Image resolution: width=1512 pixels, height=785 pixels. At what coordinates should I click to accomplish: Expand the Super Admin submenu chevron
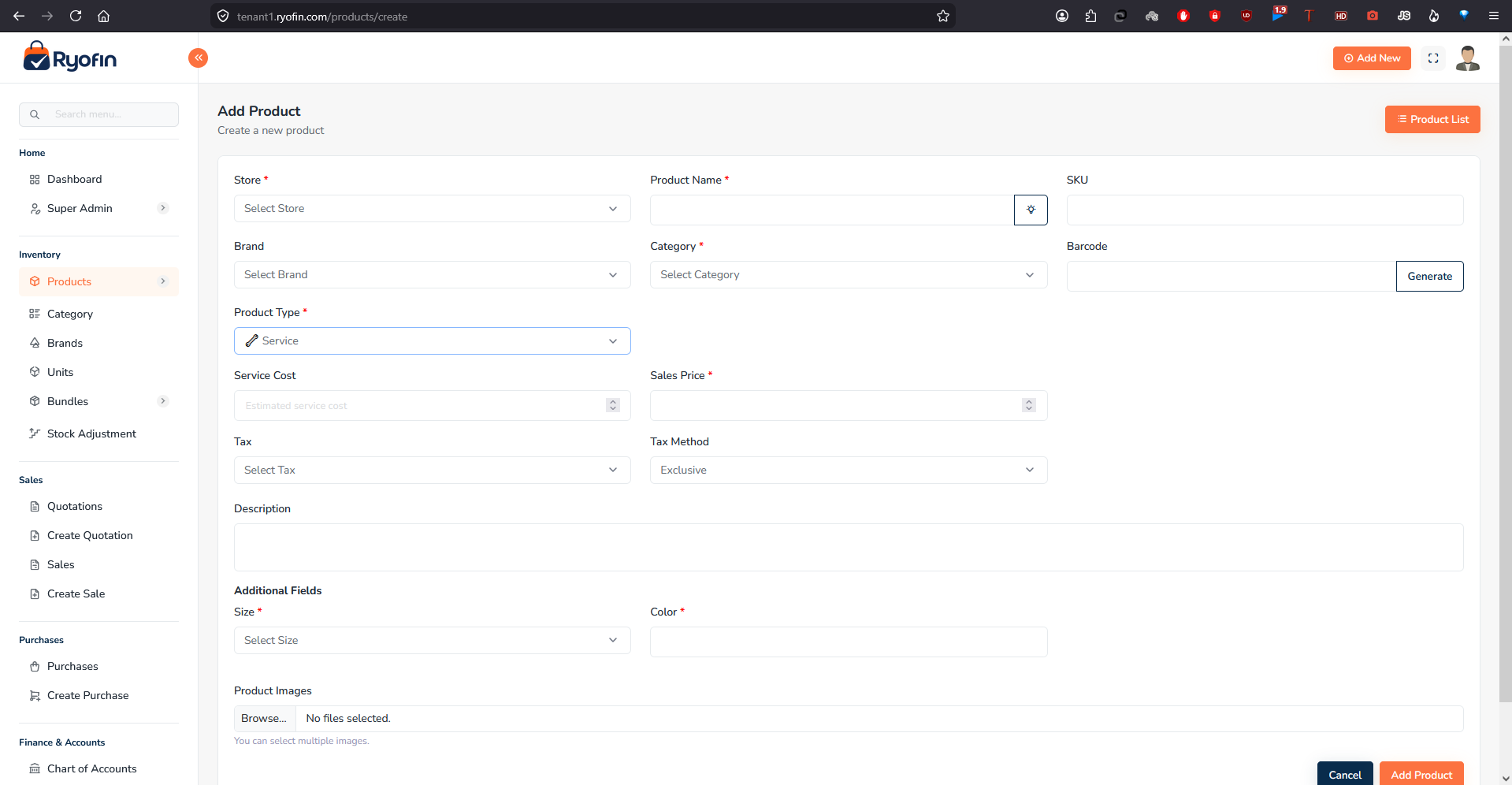163,208
